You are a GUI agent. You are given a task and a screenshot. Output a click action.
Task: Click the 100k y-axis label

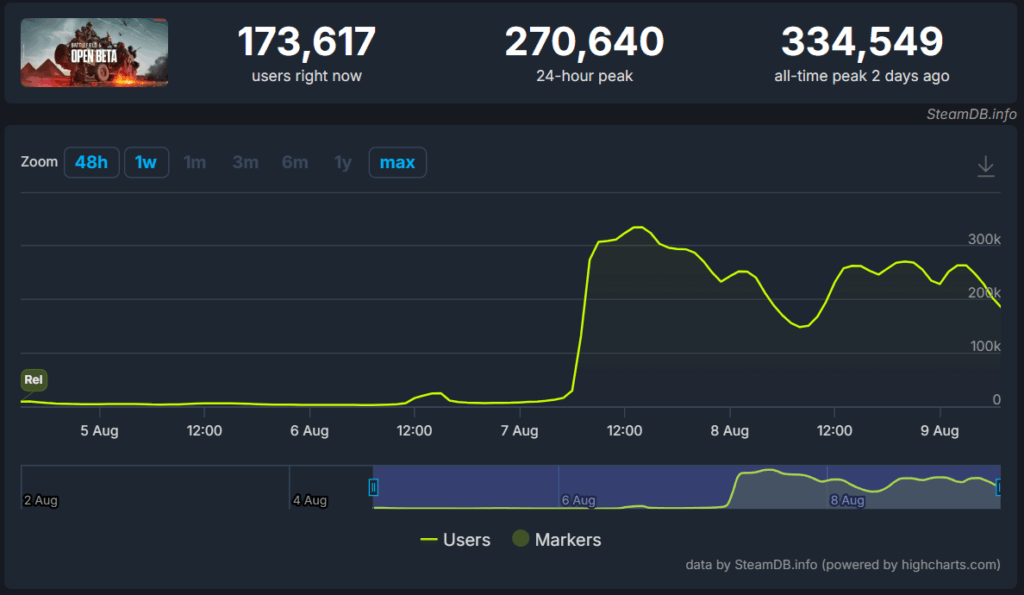[985, 346]
